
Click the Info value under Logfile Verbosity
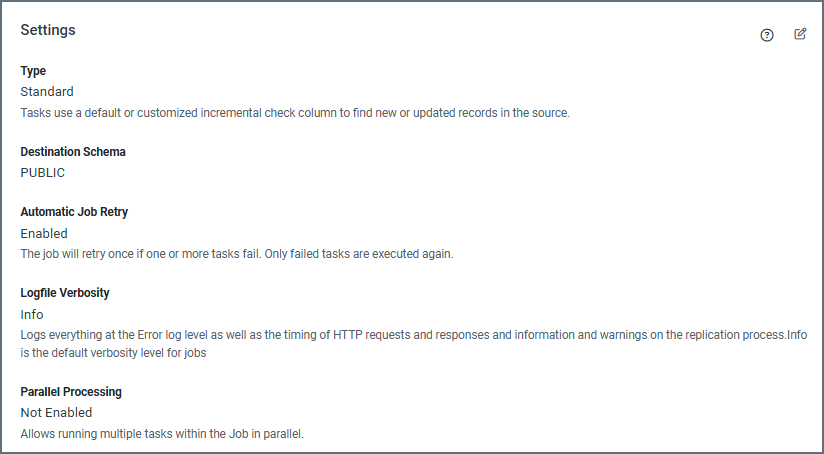(32, 315)
